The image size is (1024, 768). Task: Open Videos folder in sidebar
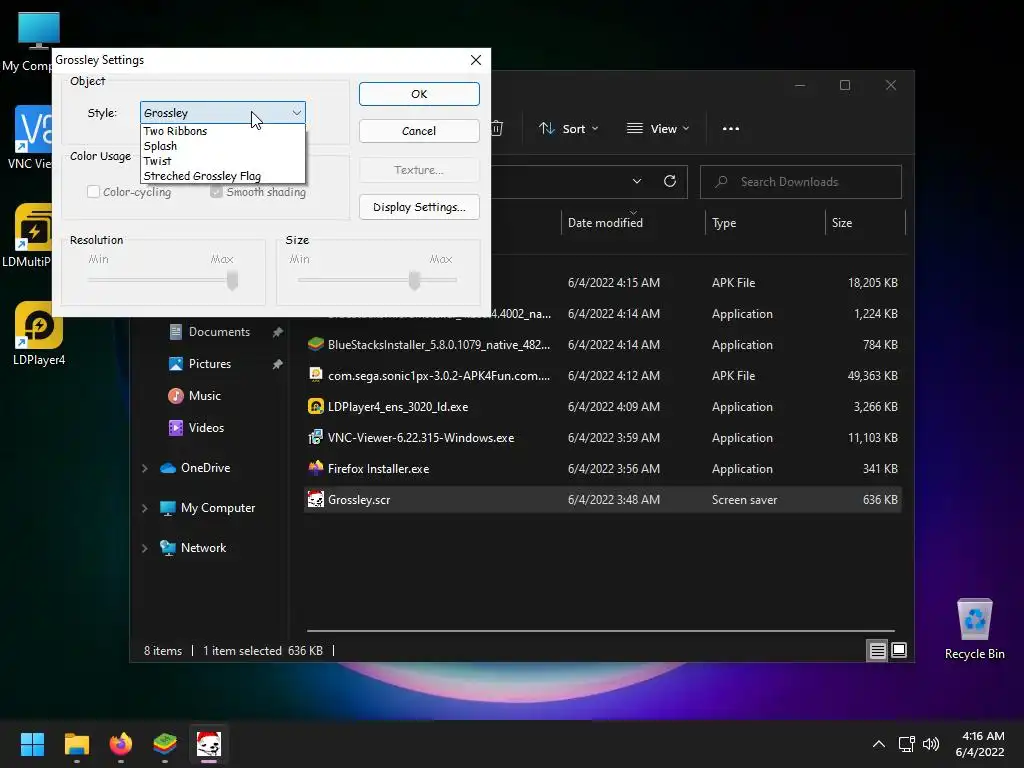tap(206, 428)
